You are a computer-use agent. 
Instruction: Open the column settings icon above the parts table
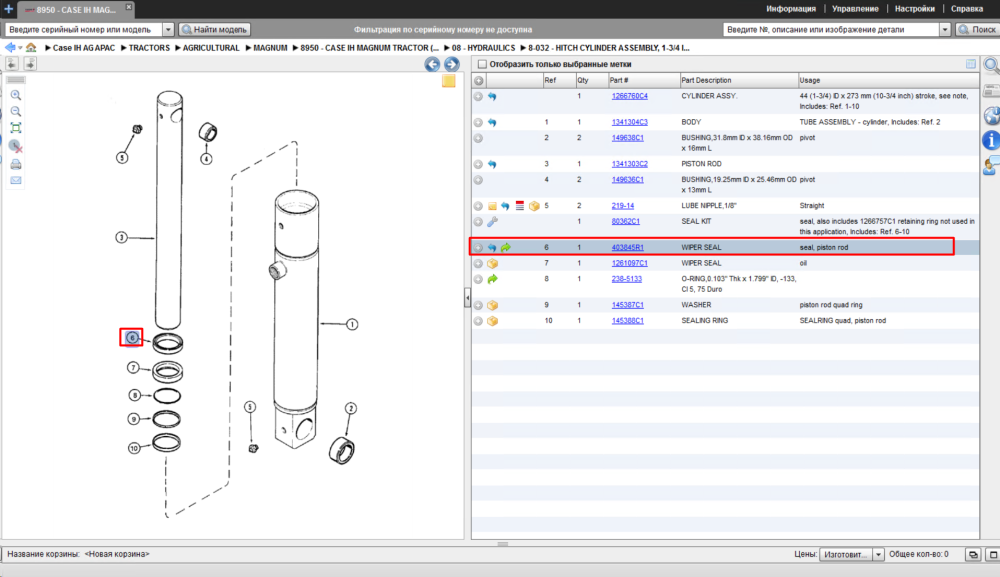click(971, 64)
